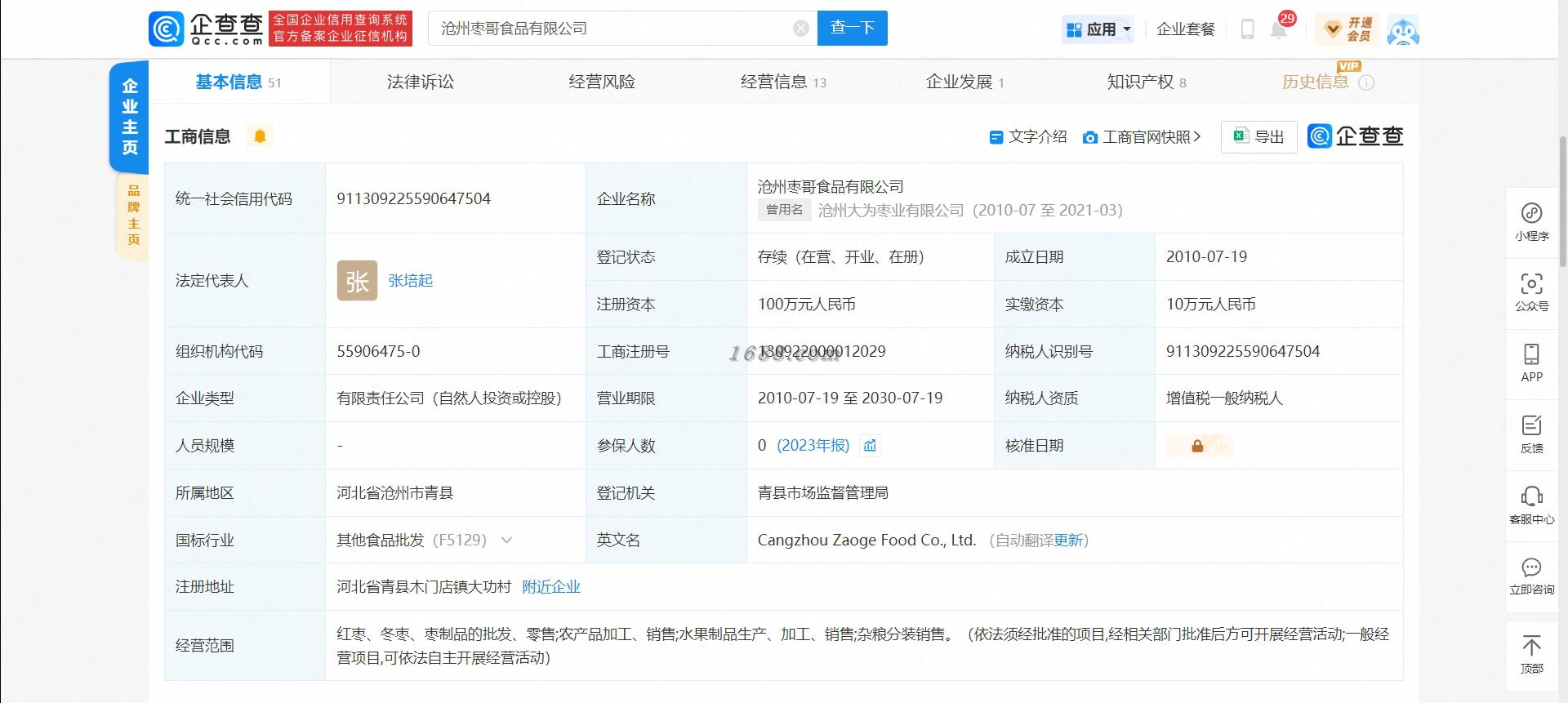1568x703 pixels.
Task: Open 企业套餐 link
Action: pos(1186,29)
